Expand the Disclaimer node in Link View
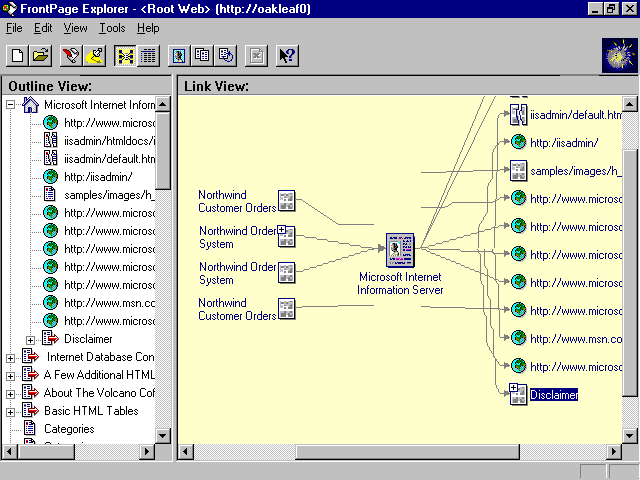 point(514,388)
